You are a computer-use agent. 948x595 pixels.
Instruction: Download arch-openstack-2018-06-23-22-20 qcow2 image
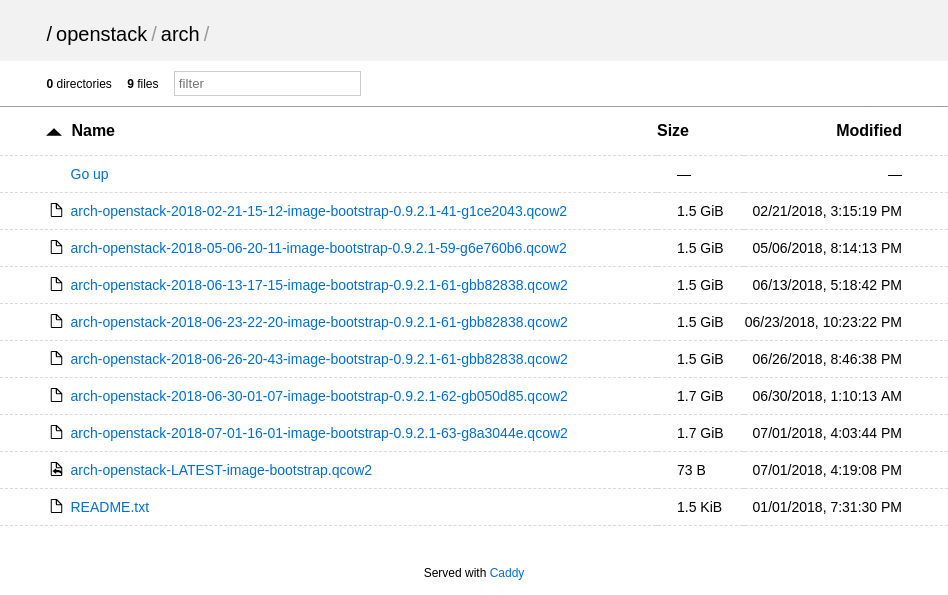[x=319, y=322]
